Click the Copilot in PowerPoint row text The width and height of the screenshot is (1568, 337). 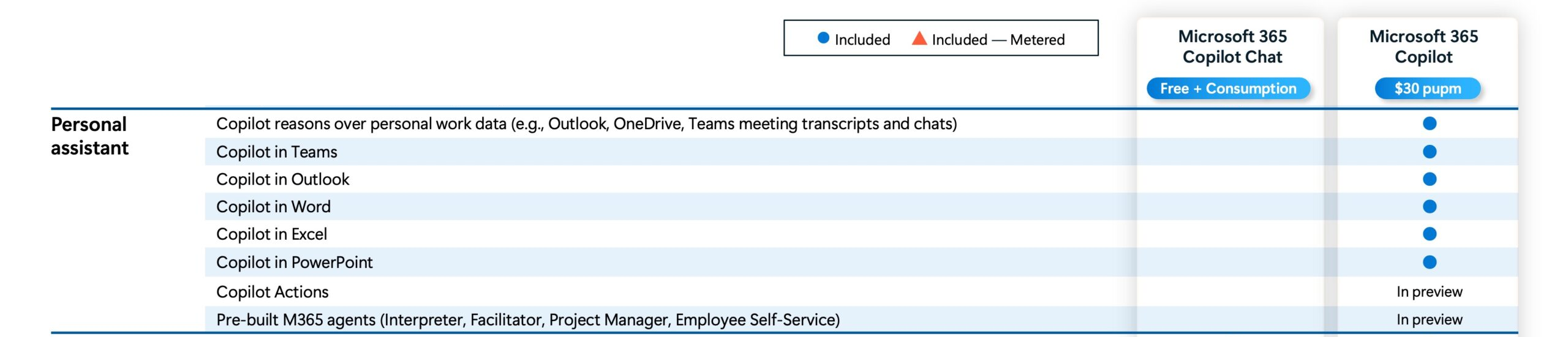(x=294, y=262)
